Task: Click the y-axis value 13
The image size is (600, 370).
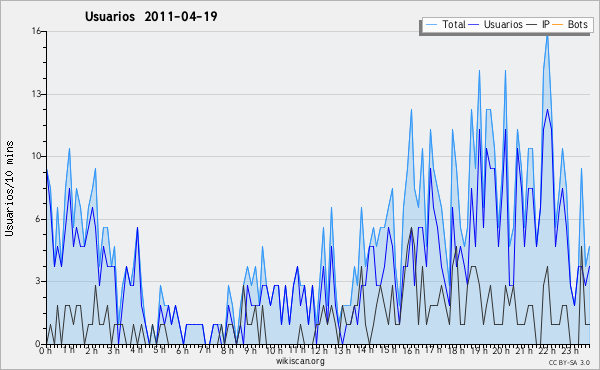Action: [36, 94]
